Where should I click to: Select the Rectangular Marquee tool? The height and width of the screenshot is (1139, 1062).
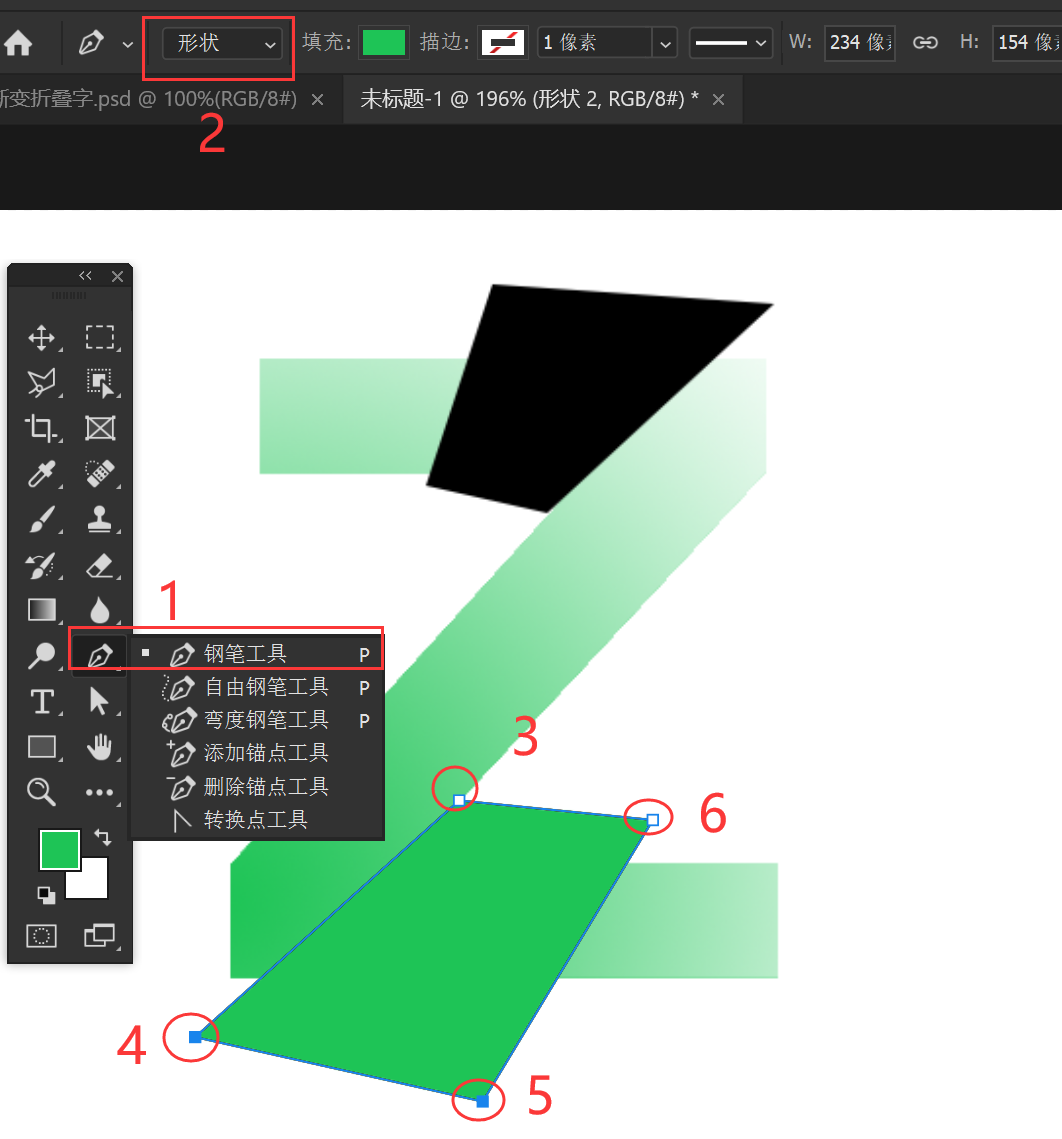click(x=100, y=338)
